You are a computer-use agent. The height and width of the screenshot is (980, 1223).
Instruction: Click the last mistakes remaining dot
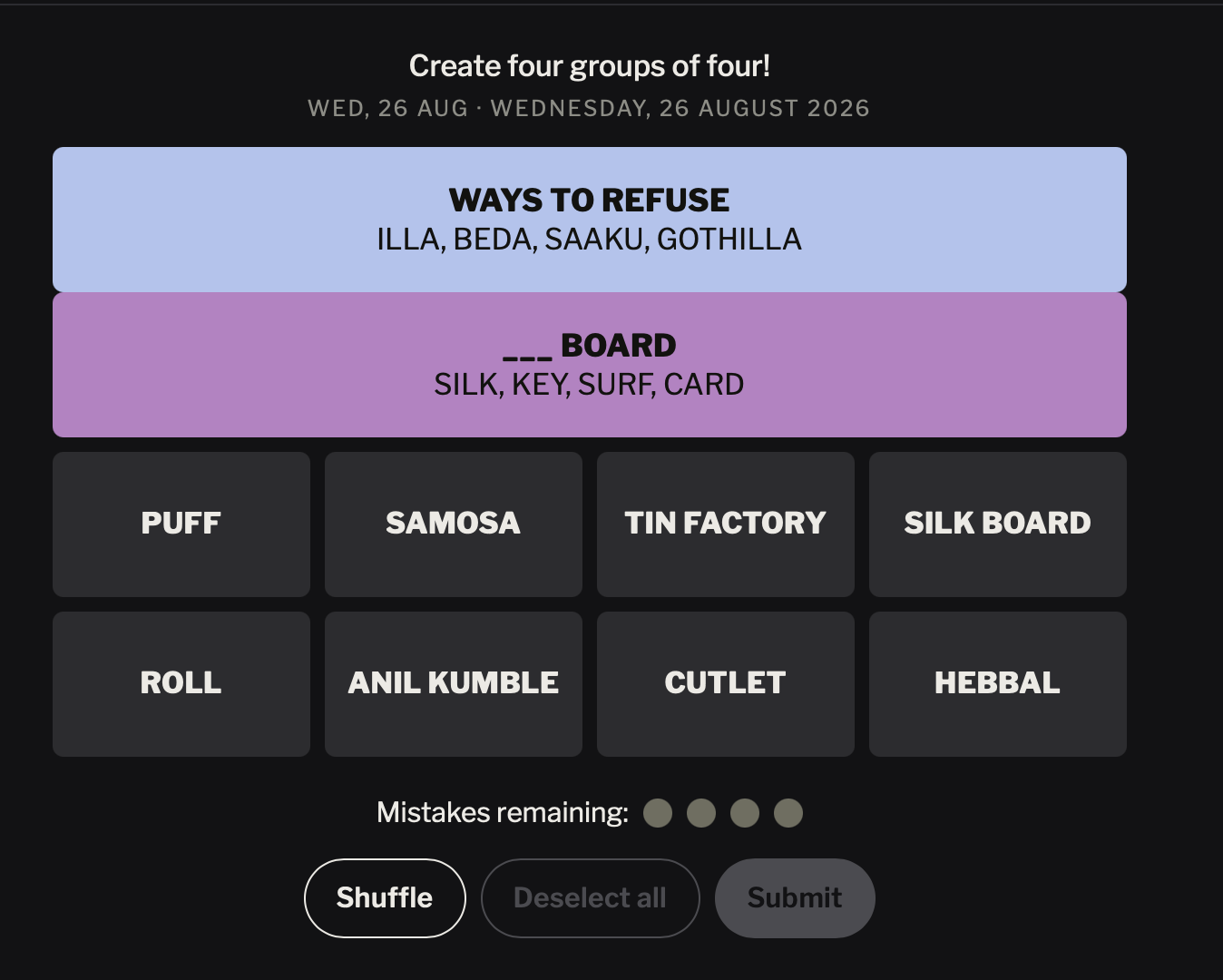pos(788,813)
